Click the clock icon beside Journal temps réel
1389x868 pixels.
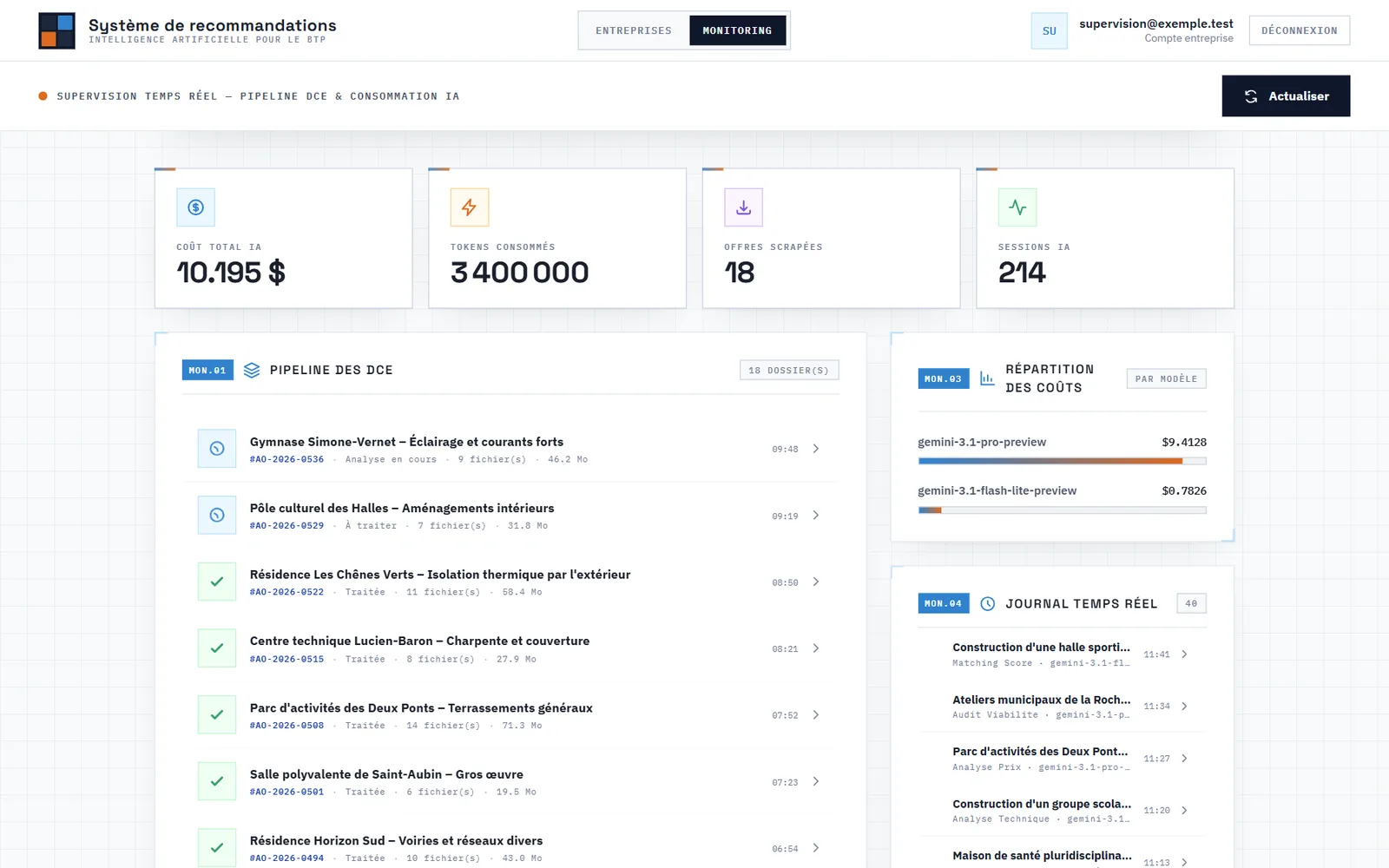coord(987,604)
